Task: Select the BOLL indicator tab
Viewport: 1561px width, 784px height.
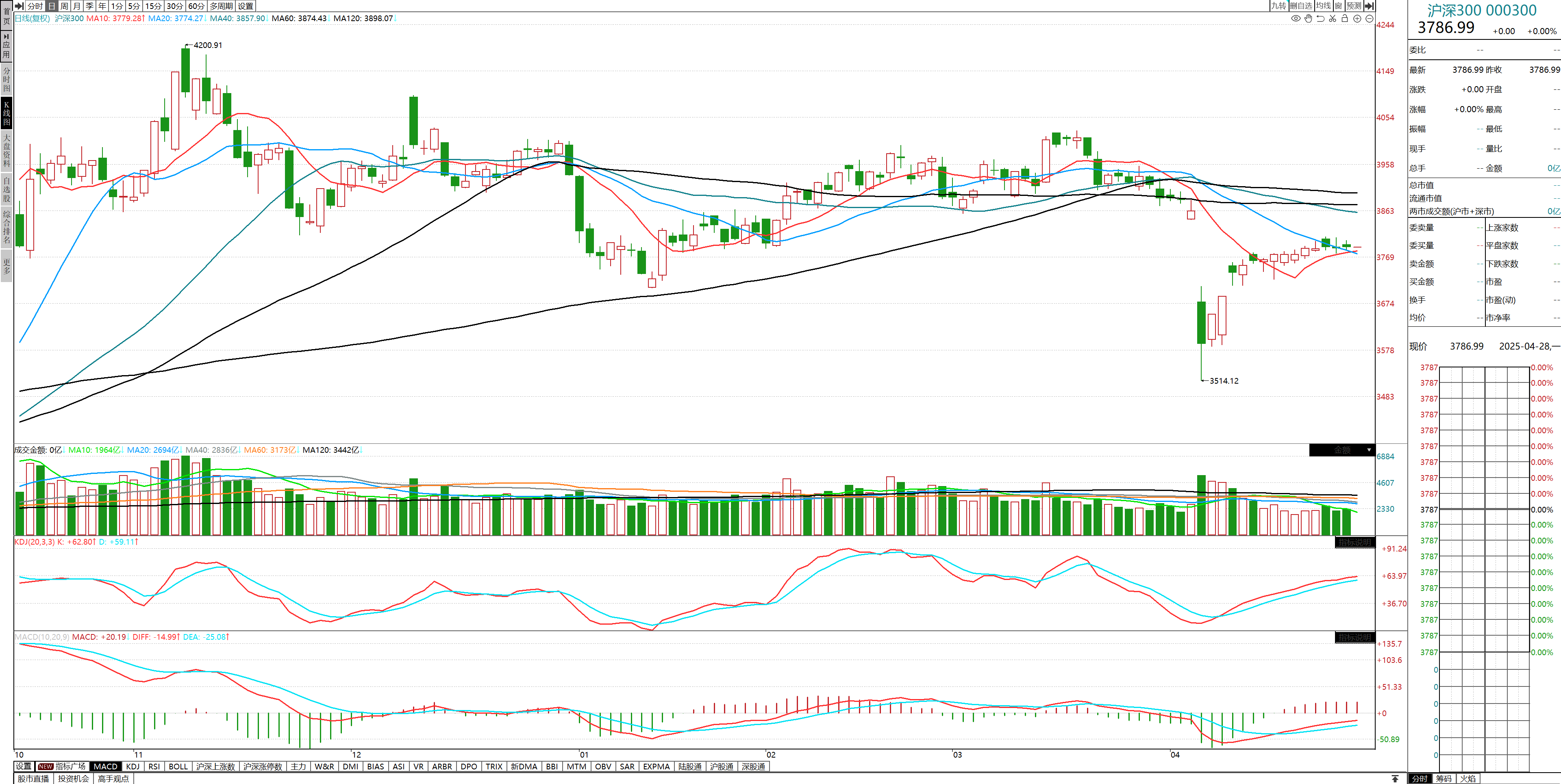Action: point(178,767)
